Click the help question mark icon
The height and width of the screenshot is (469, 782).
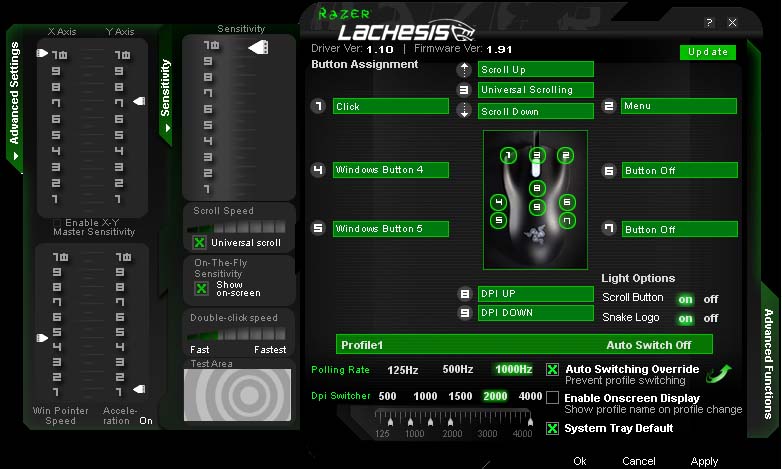(x=709, y=22)
